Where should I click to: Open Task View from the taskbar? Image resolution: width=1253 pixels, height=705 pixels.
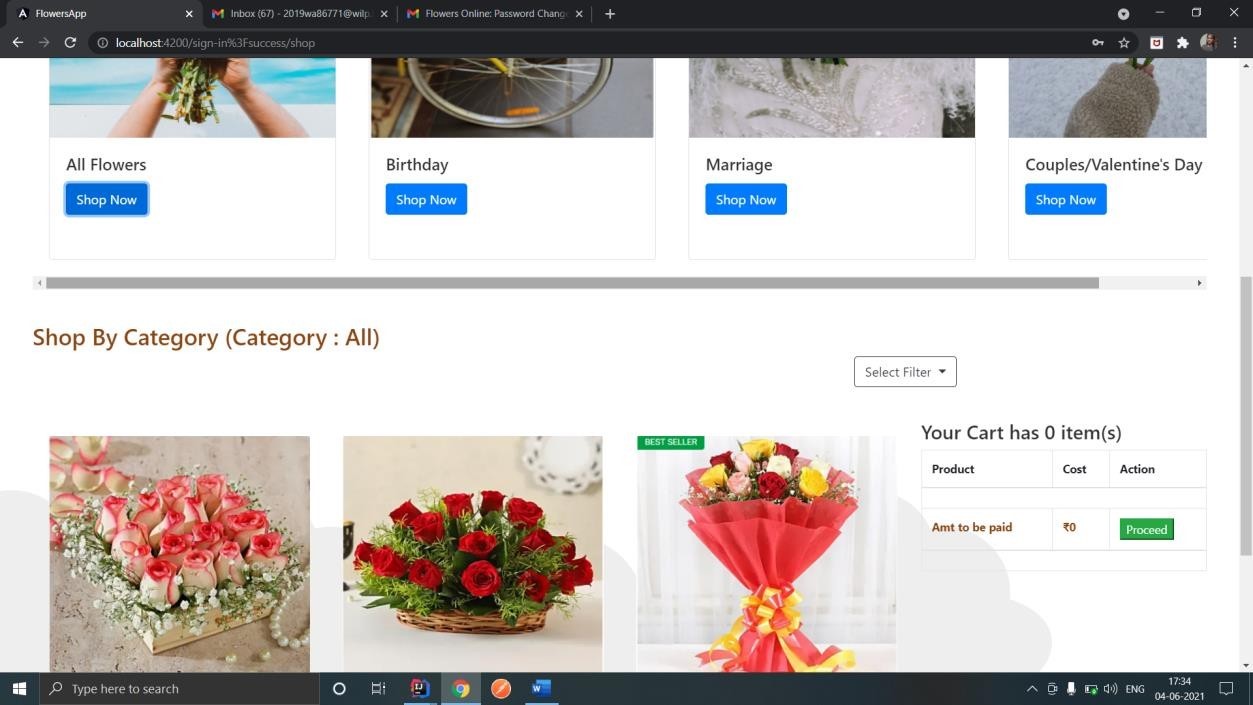click(x=377, y=688)
